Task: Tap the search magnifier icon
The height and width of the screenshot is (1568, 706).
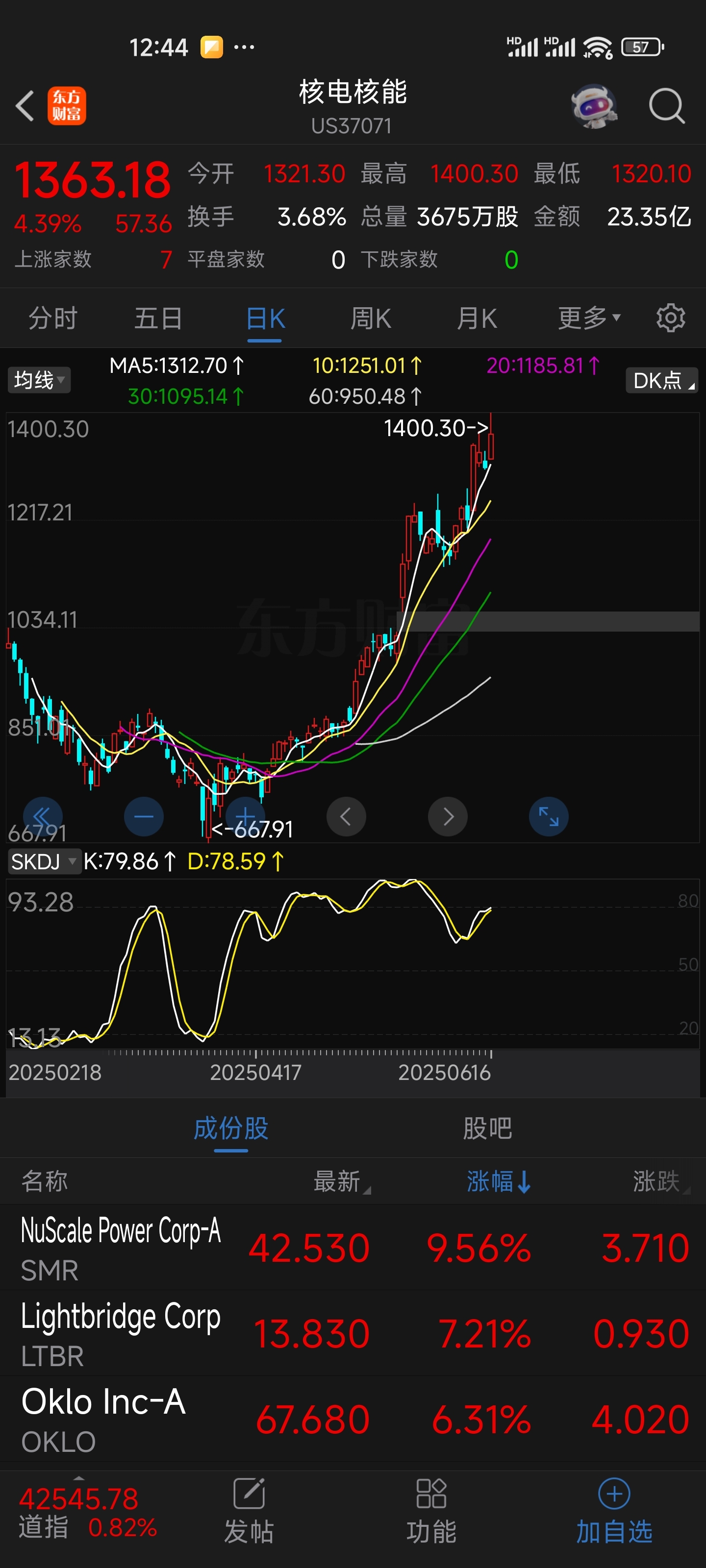Action: 666,106
